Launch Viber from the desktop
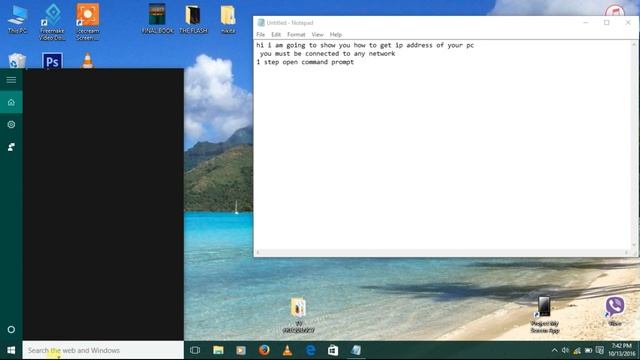Image resolution: width=640 pixels, height=360 pixels. pos(615,311)
